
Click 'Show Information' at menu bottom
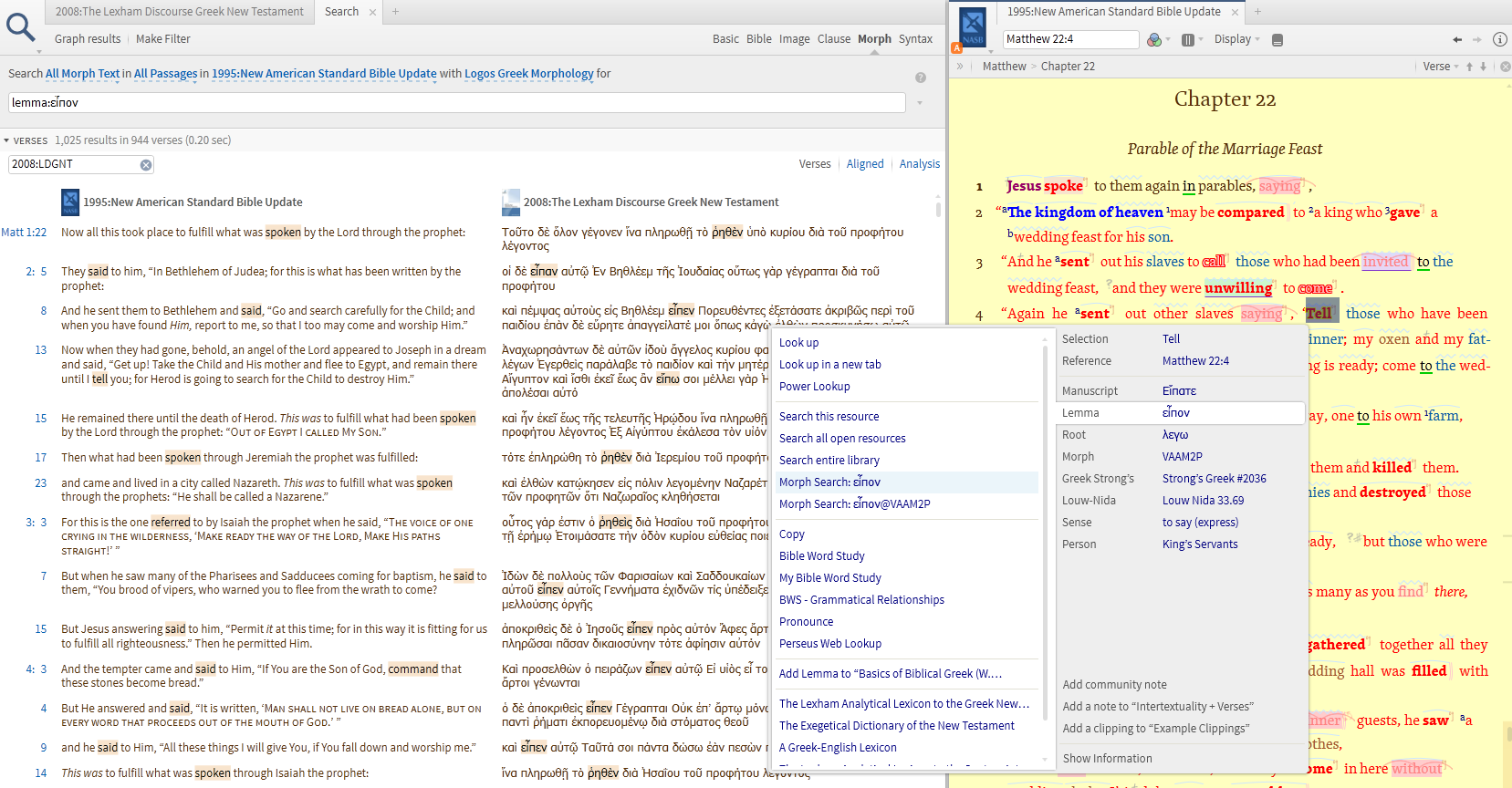click(1107, 759)
